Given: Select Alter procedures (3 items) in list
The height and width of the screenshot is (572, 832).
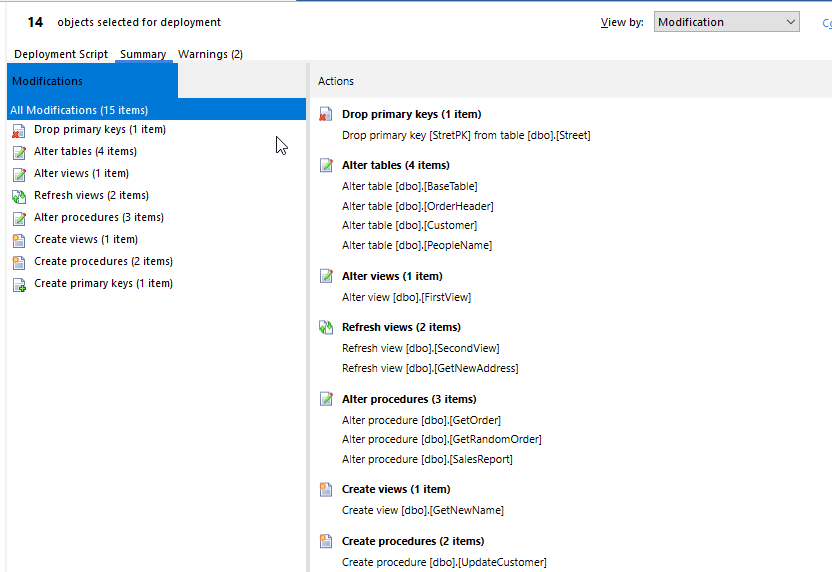Looking at the screenshot, I should pos(98,218).
